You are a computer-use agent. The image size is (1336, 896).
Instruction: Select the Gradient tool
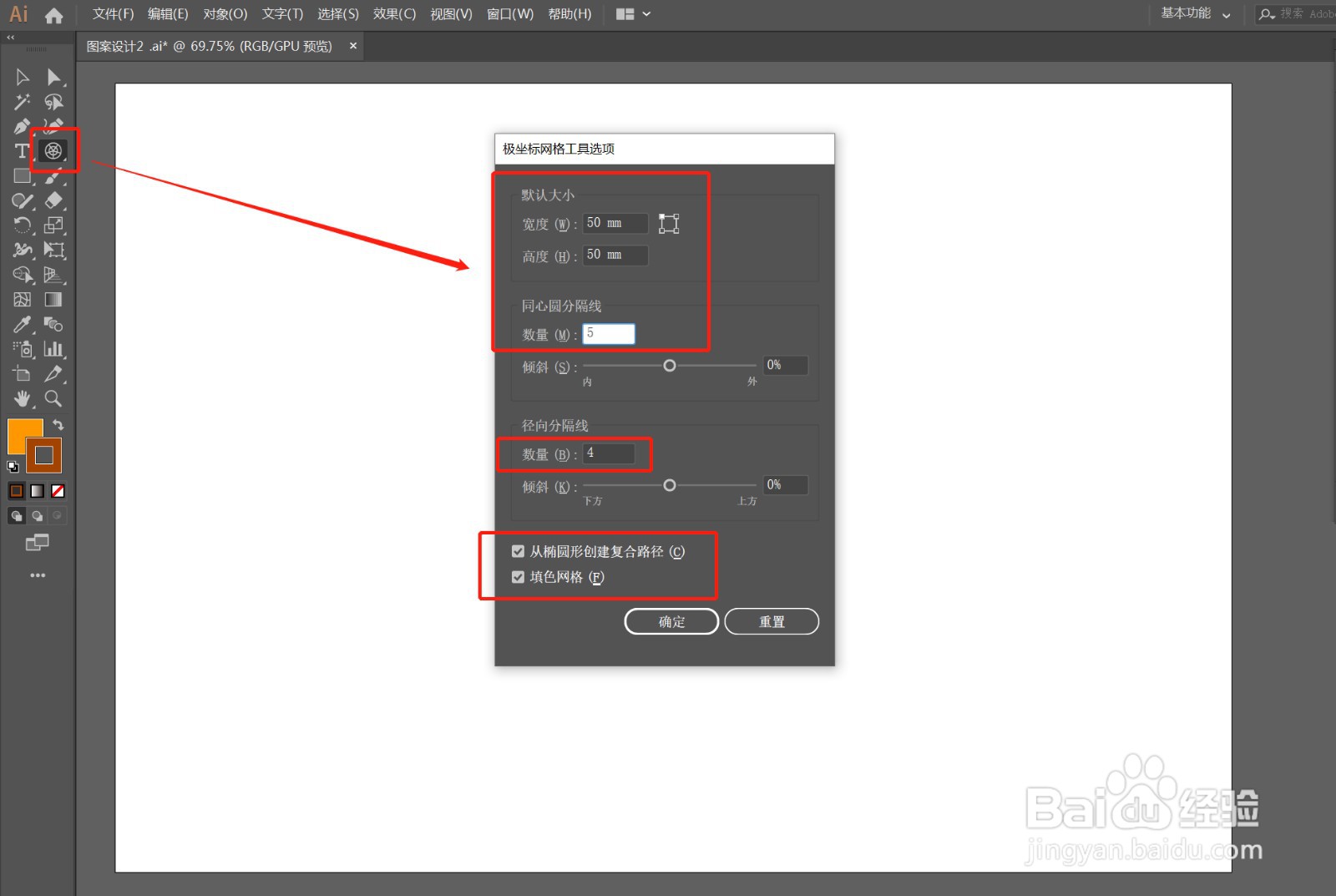(53, 299)
